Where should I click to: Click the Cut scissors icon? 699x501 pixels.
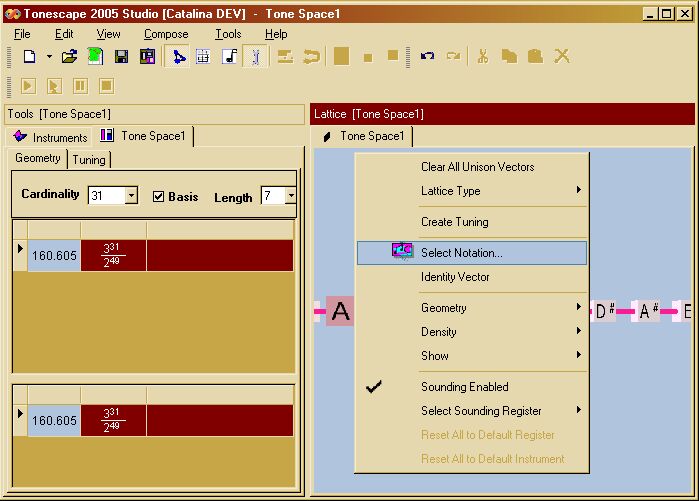coord(483,56)
